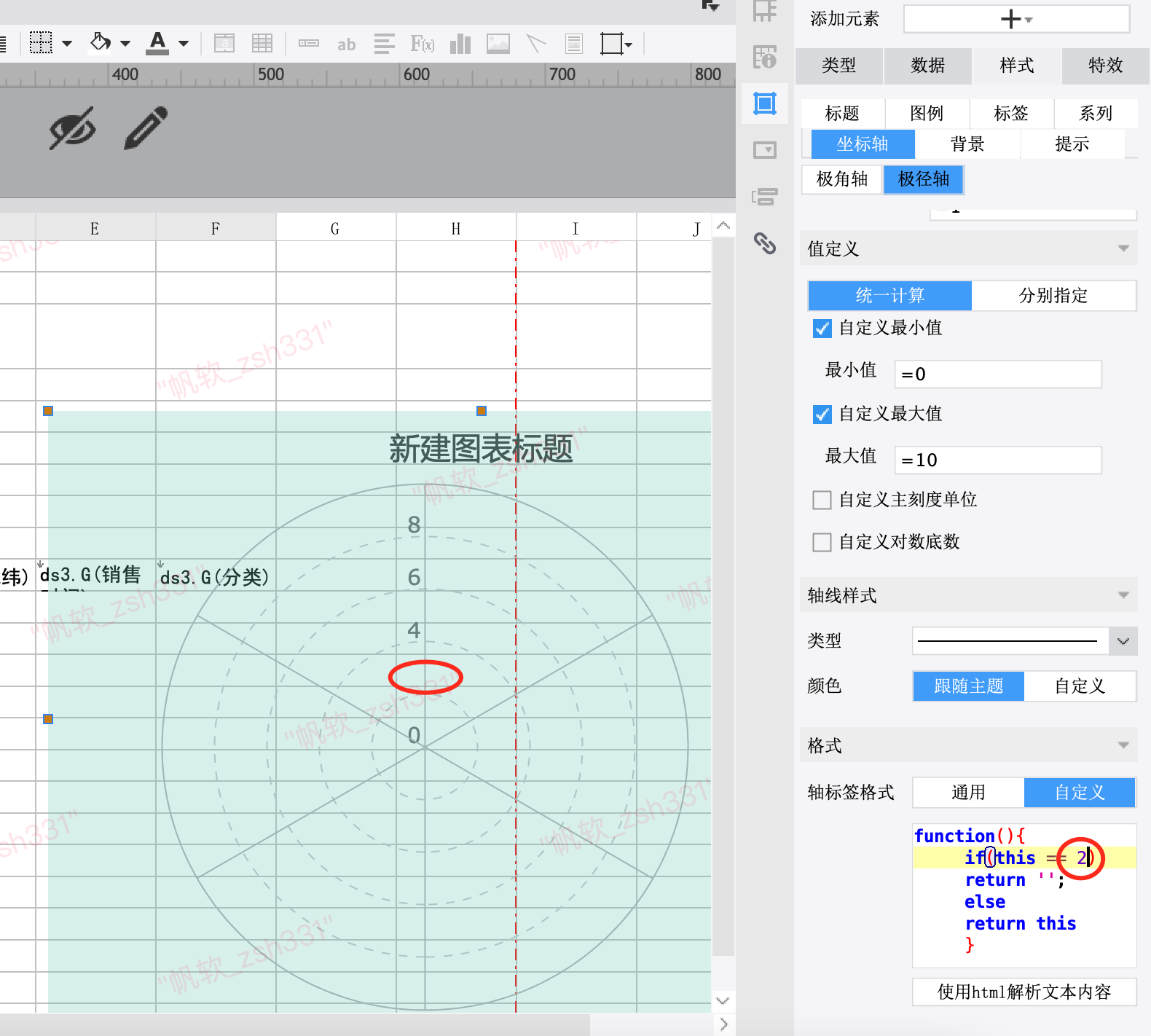Insert a data column field element

point(309,44)
